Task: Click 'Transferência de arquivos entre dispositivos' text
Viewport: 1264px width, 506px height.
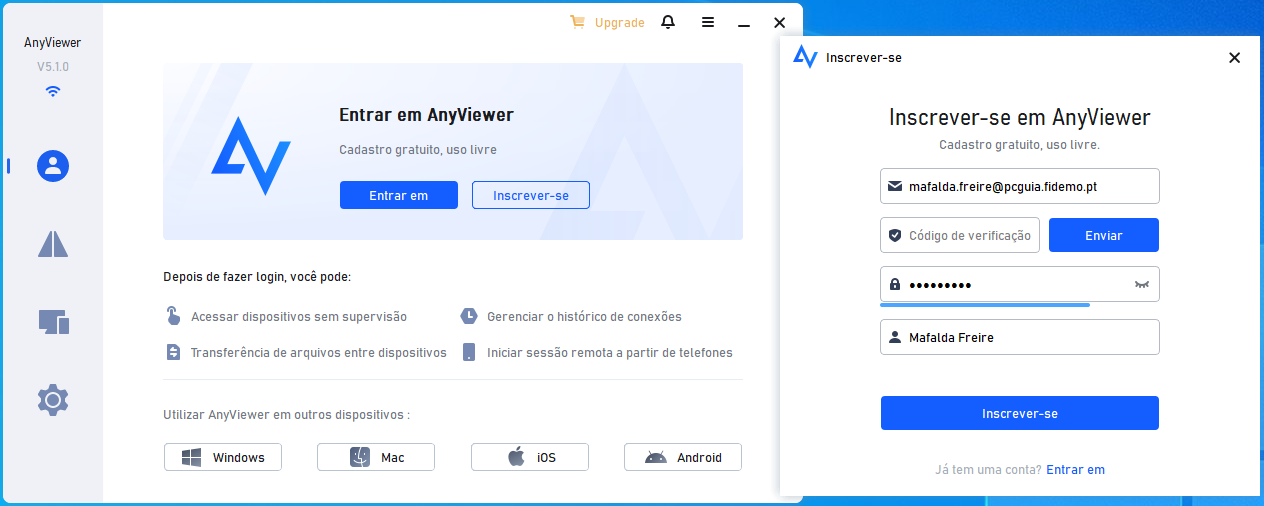Action: (318, 352)
